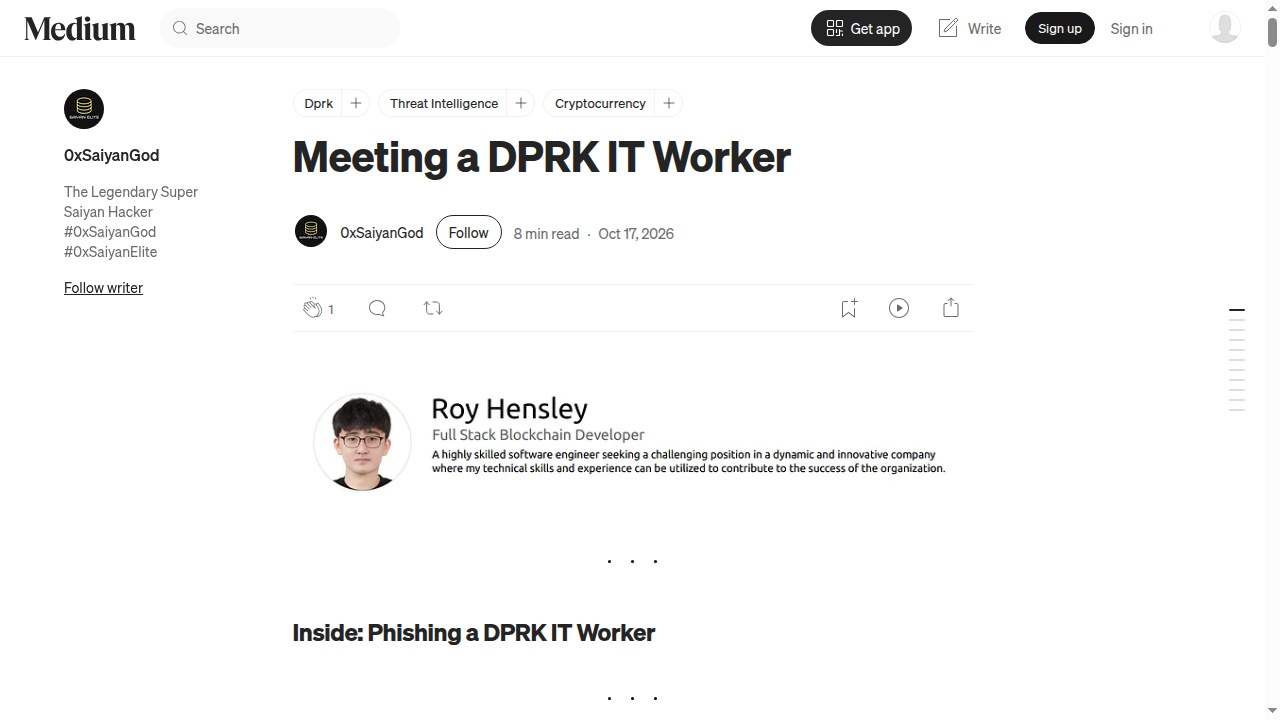Image resolution: width=1280 pixels, height=720 pixels.
Task: Open the Medium home logo
Action: click(80, 29)
